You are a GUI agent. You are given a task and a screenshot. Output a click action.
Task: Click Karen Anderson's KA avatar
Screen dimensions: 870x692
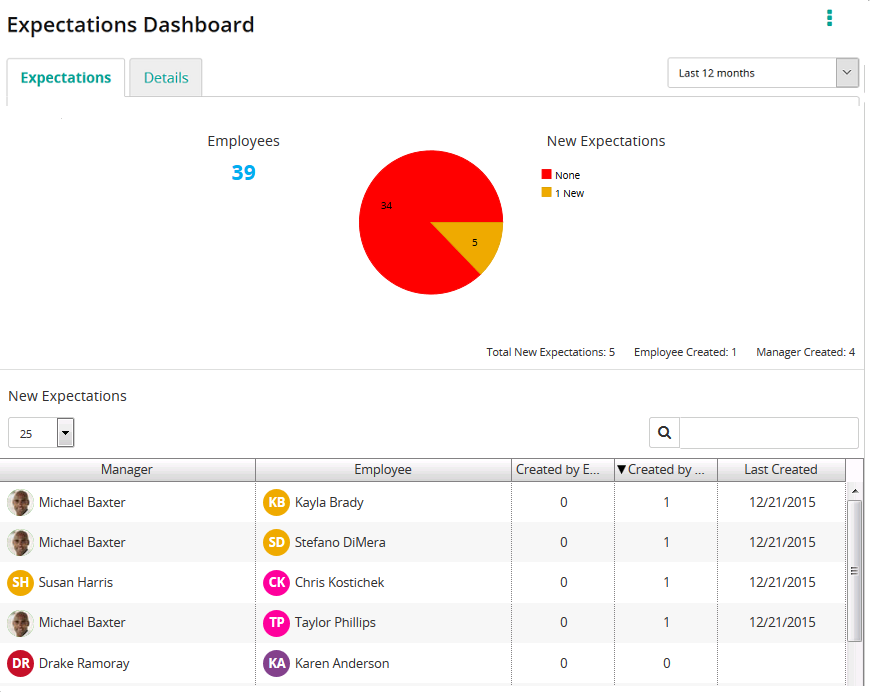pos(276,663)
